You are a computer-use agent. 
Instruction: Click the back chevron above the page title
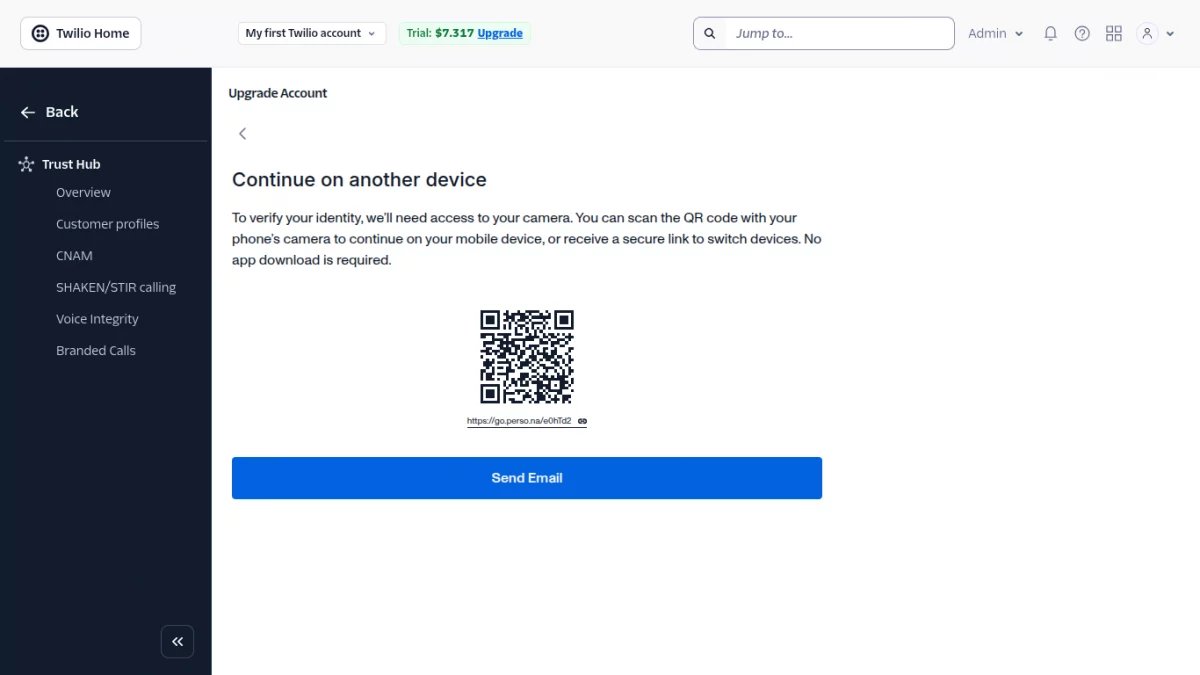click(242, 133)
